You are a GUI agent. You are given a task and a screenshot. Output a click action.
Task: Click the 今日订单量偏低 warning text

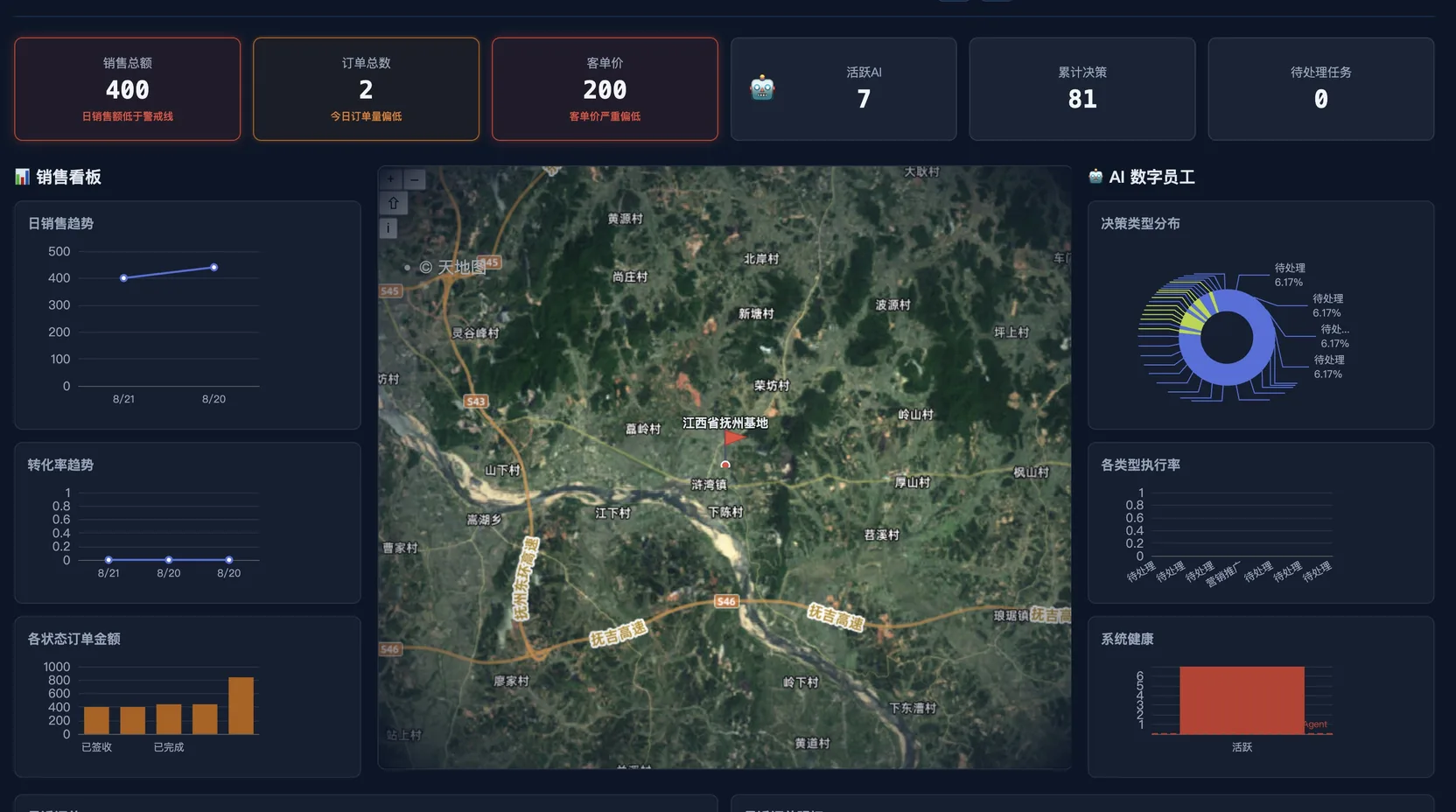coord(366,116)
